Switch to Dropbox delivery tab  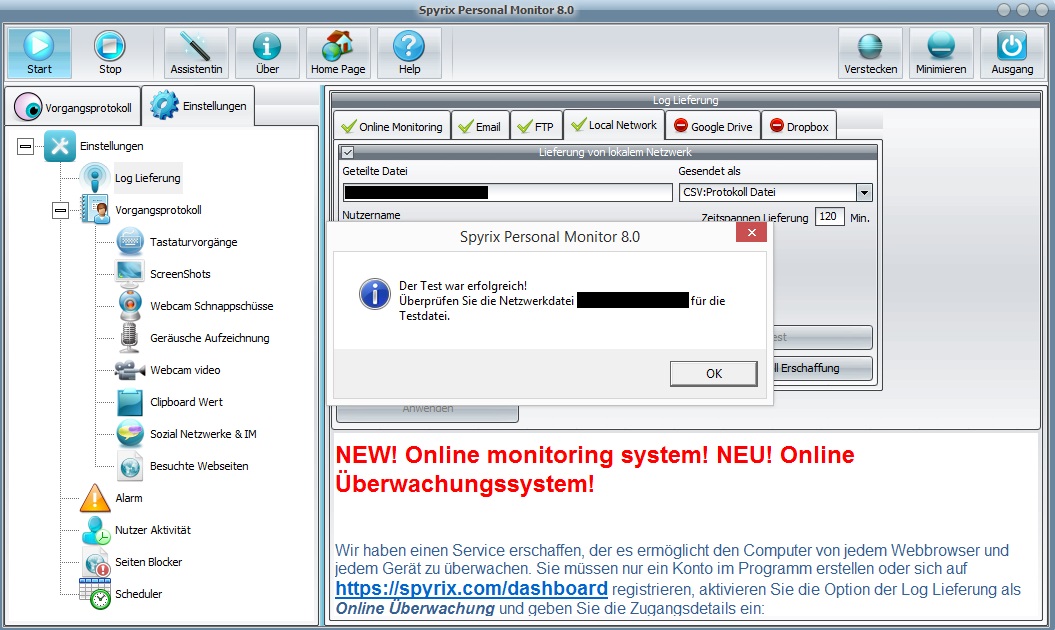tap(799, 126)
